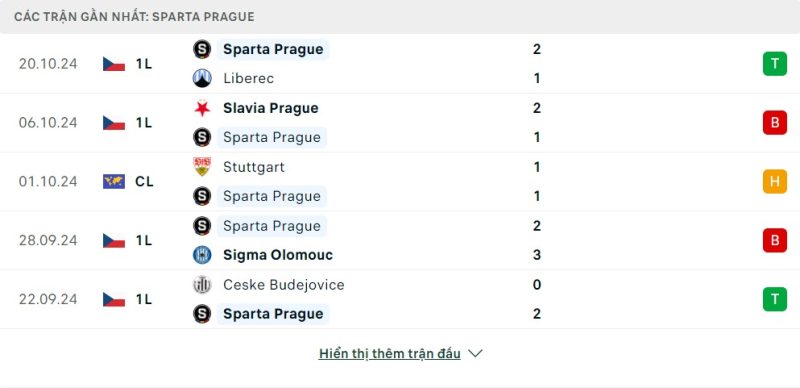Click the Stuttgart club crest icon
This screenshot has width=800, height=388.
(x=202, y=167)
